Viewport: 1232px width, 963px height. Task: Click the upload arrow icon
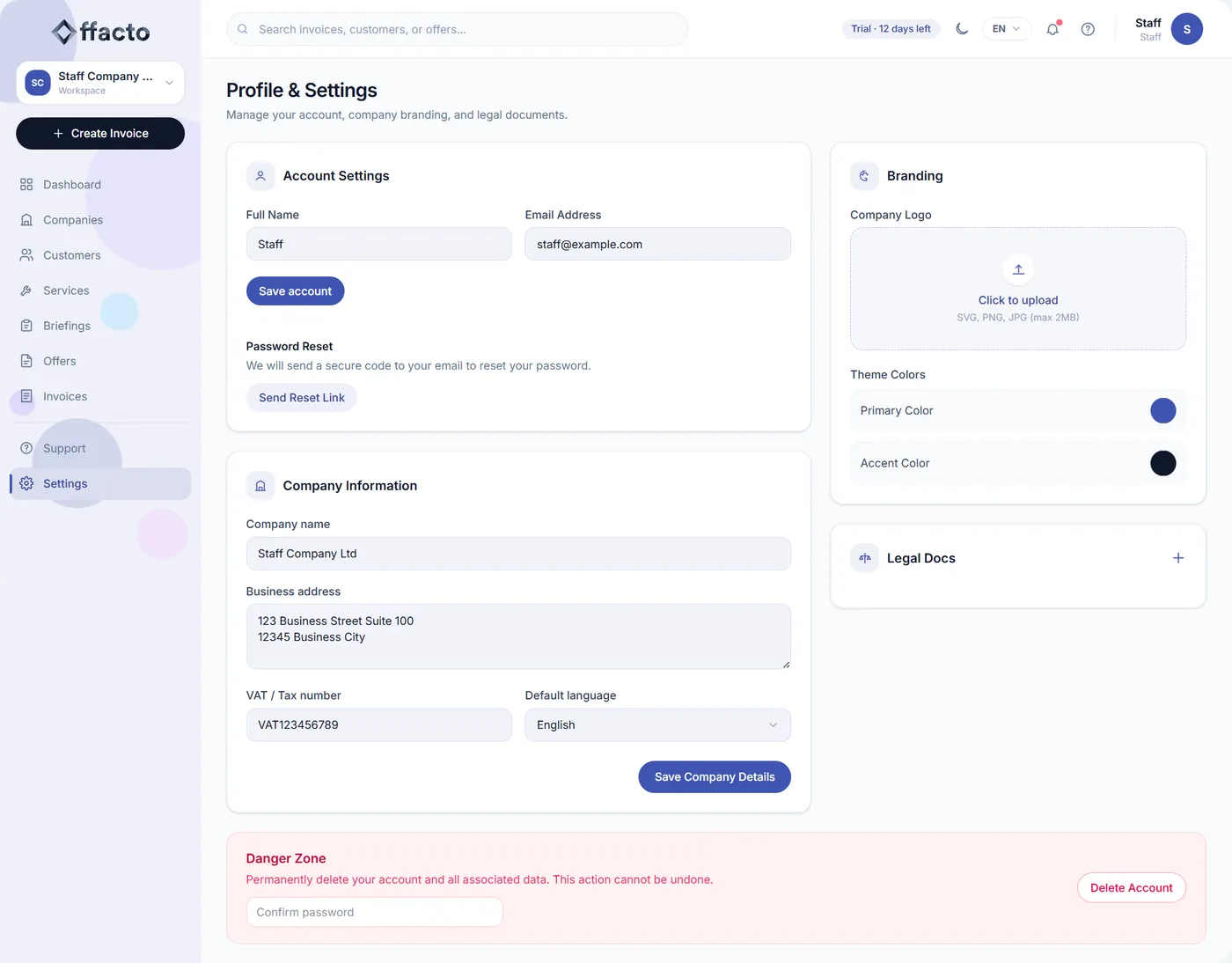point(1018,269)
